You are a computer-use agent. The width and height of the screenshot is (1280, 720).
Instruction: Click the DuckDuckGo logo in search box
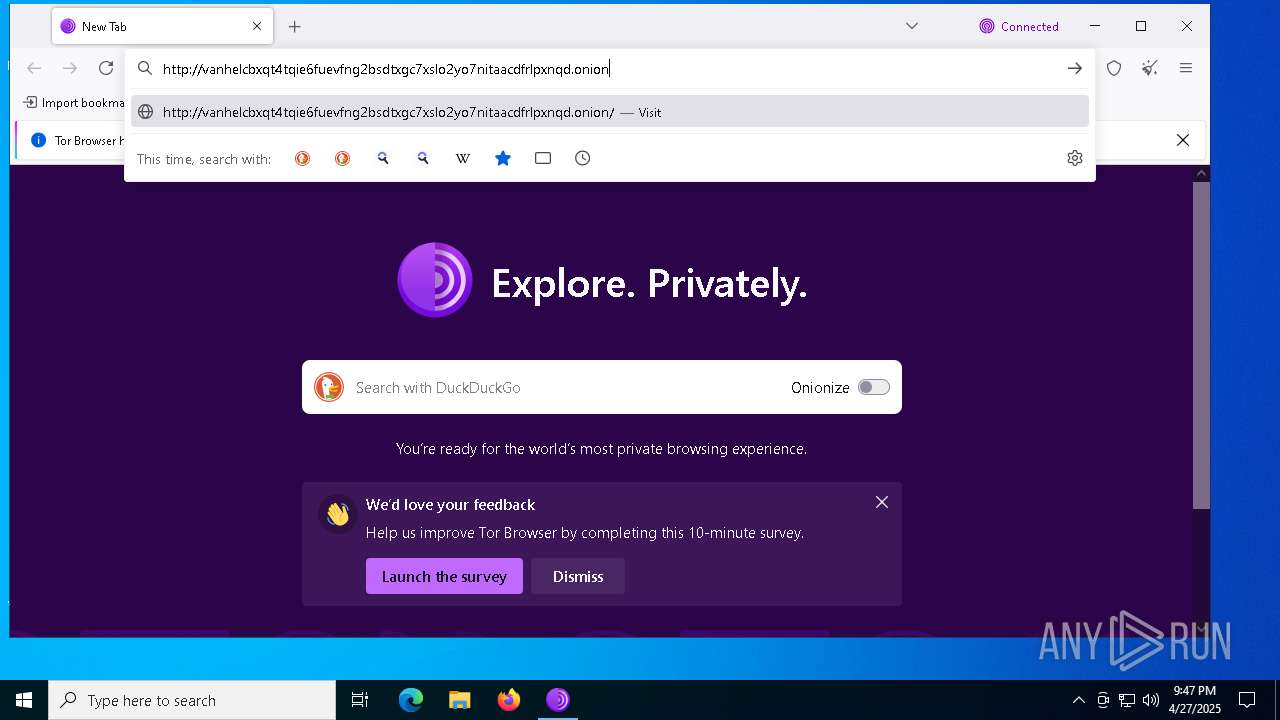(329, 387)
